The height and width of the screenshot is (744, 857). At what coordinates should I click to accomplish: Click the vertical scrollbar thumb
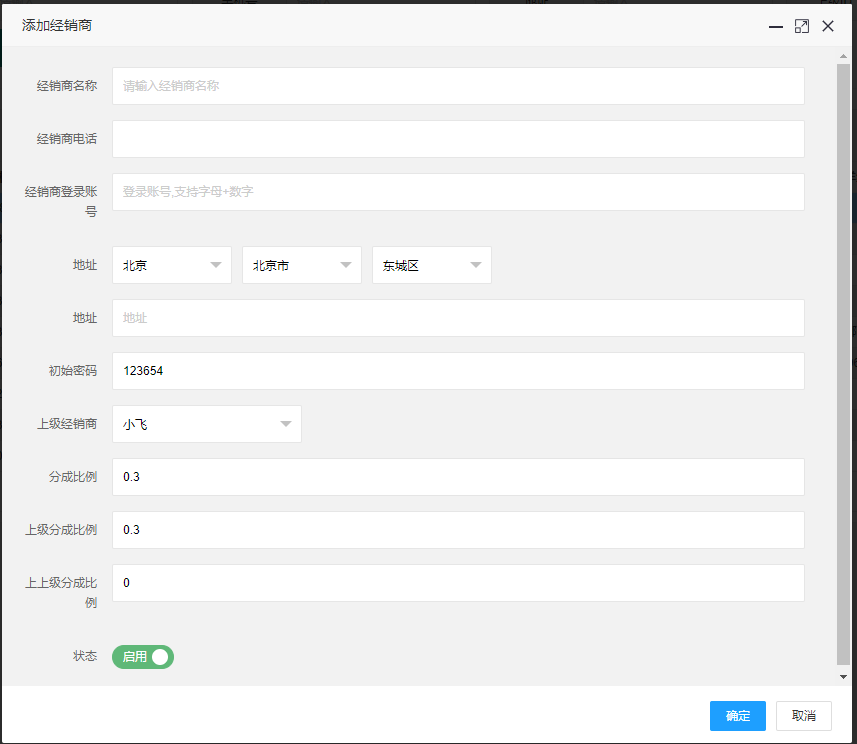click(x=843, y=365)
